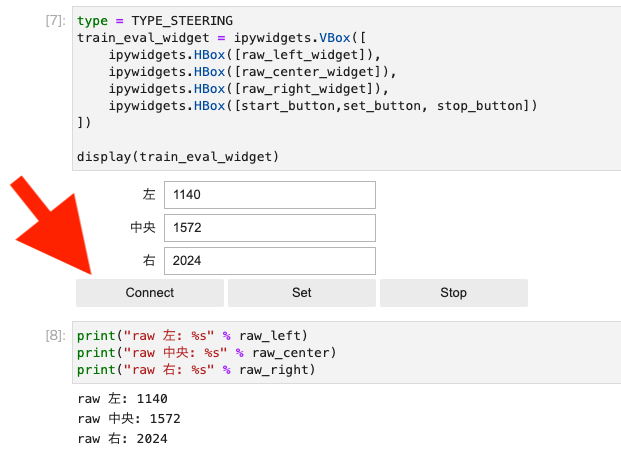Click the print line for raw_left
The image size is (621, 454).
(x=192, y=336)
